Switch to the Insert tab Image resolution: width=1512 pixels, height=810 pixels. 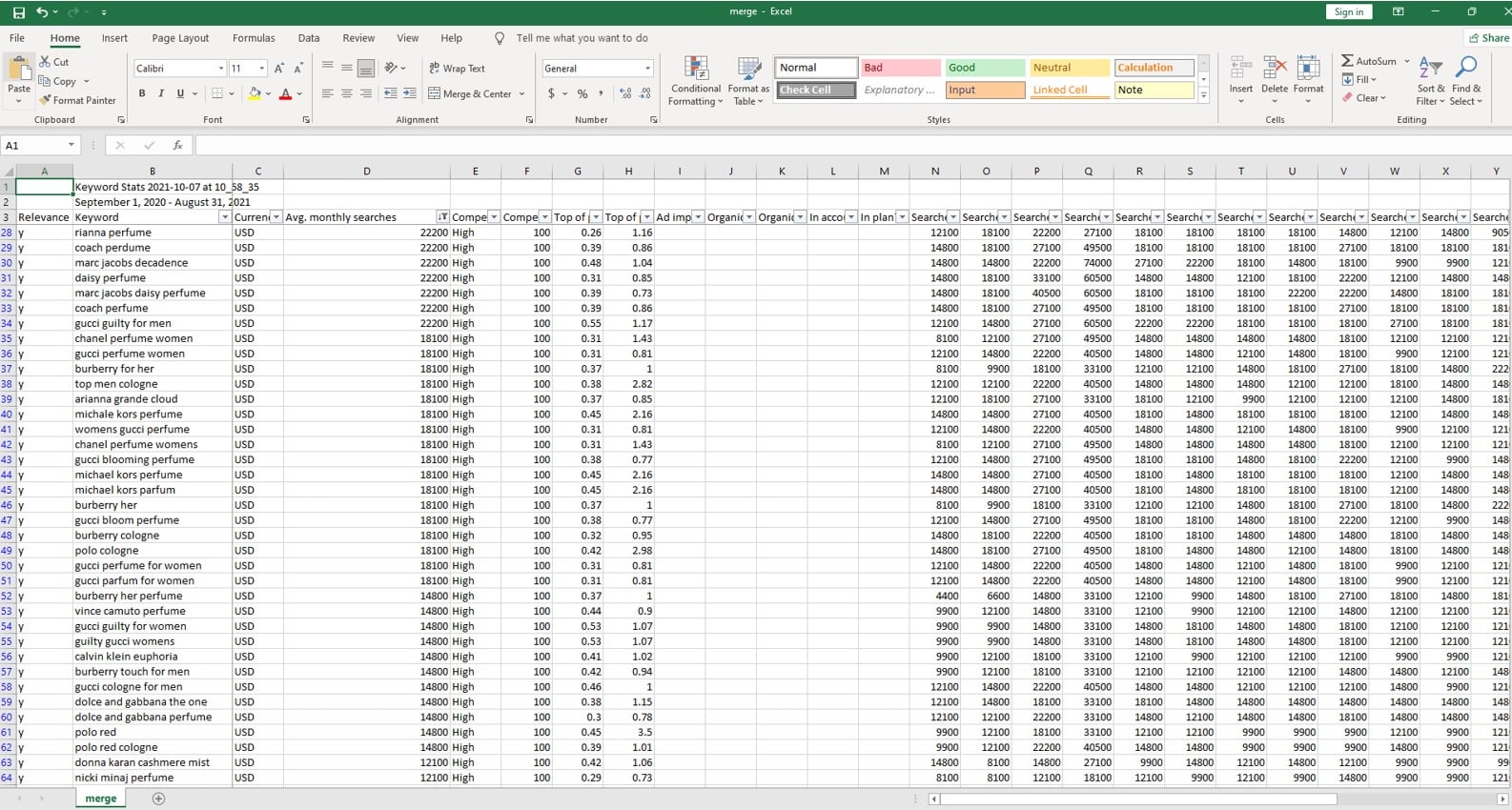tap(114, 38)
